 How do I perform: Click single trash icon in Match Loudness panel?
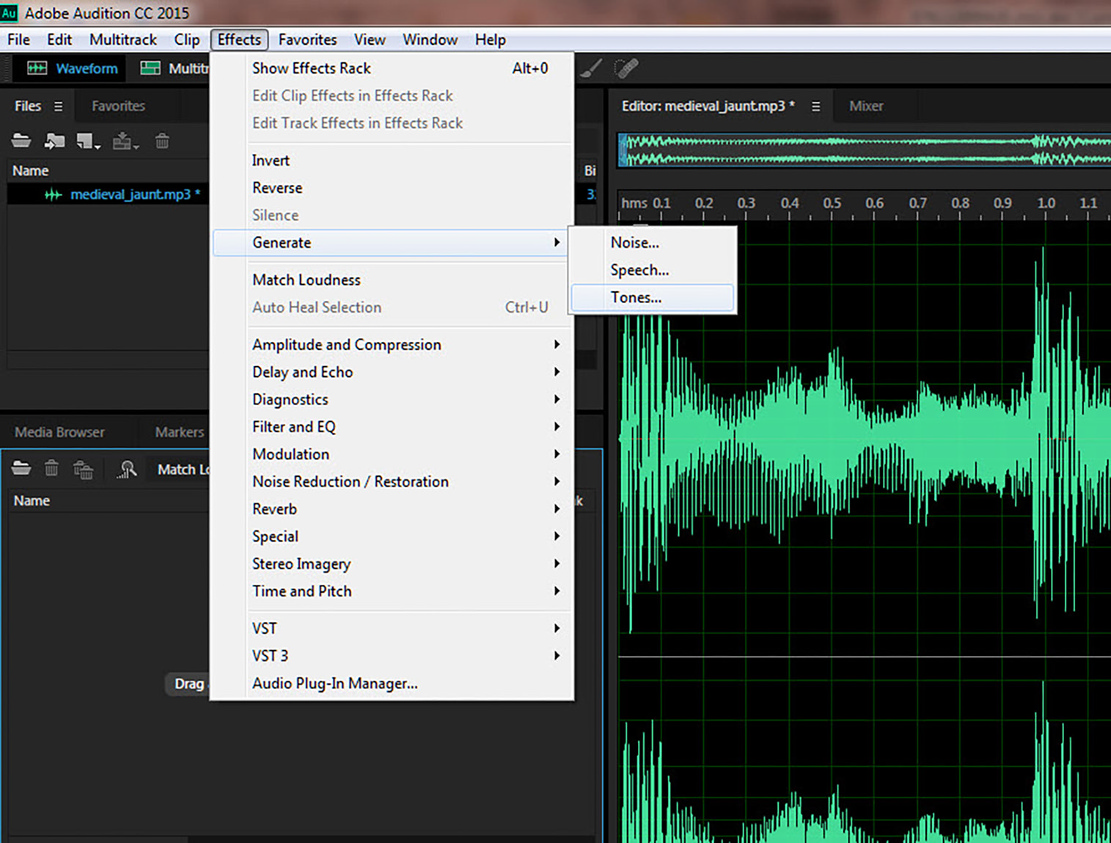tap(51, 468)
